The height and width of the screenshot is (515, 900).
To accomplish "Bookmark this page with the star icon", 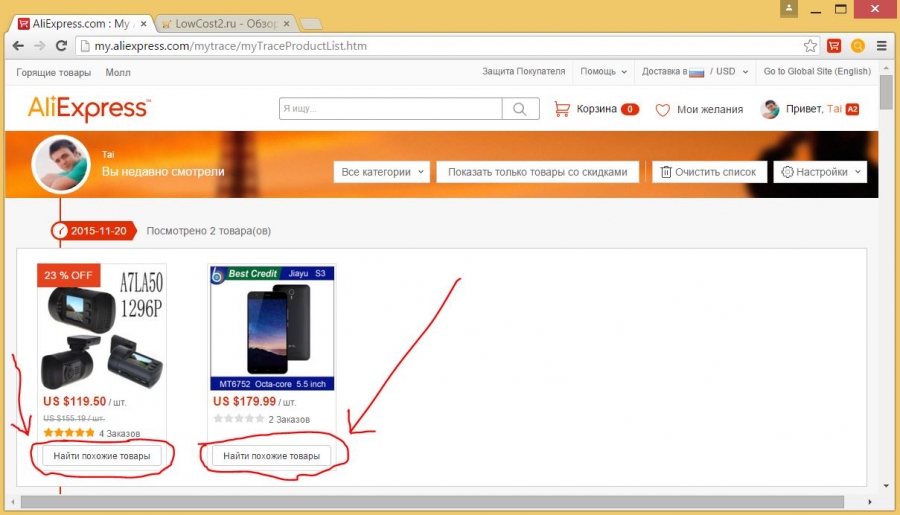I will (810, 46).
